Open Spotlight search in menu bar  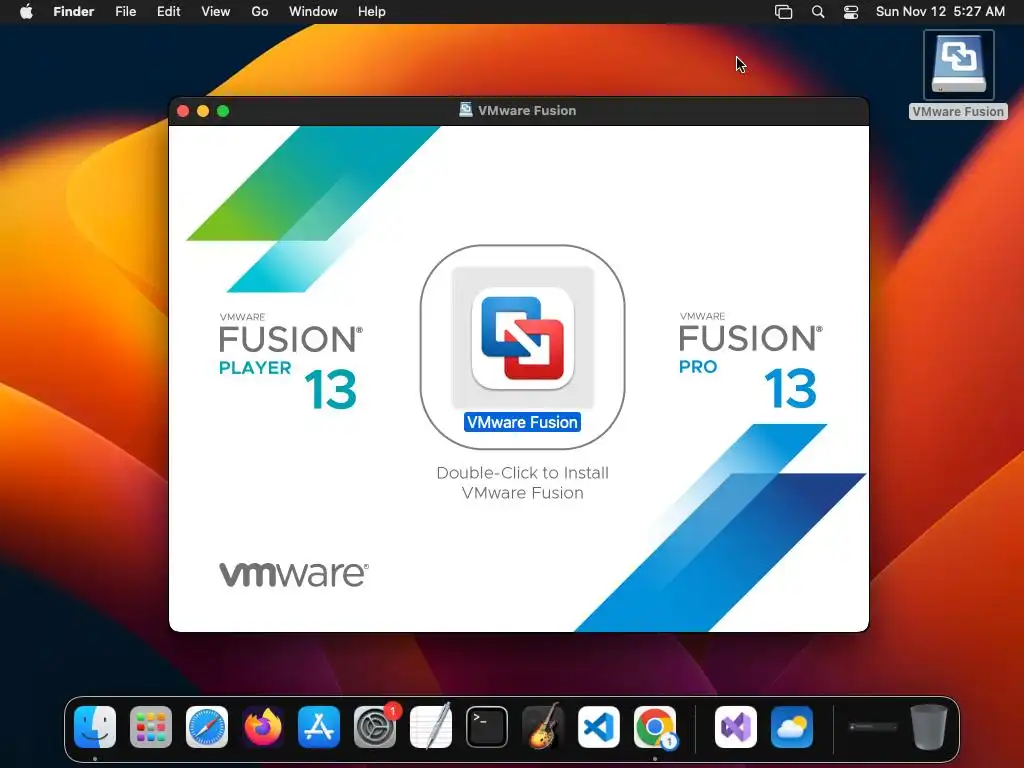pyautogui.click(x=818, y=12)
